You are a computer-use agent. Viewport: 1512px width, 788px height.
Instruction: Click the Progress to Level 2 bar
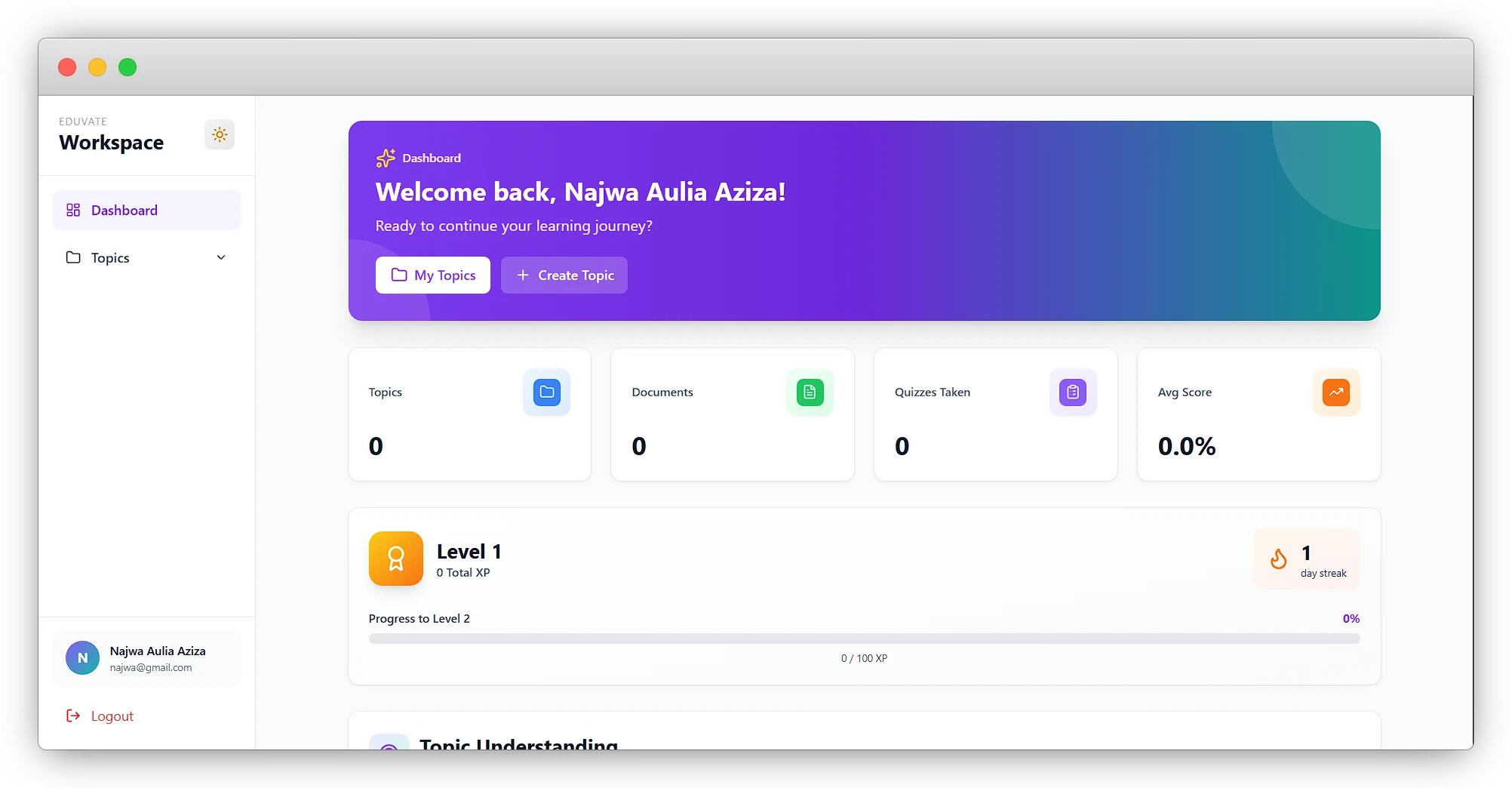(x=864, y=639)
